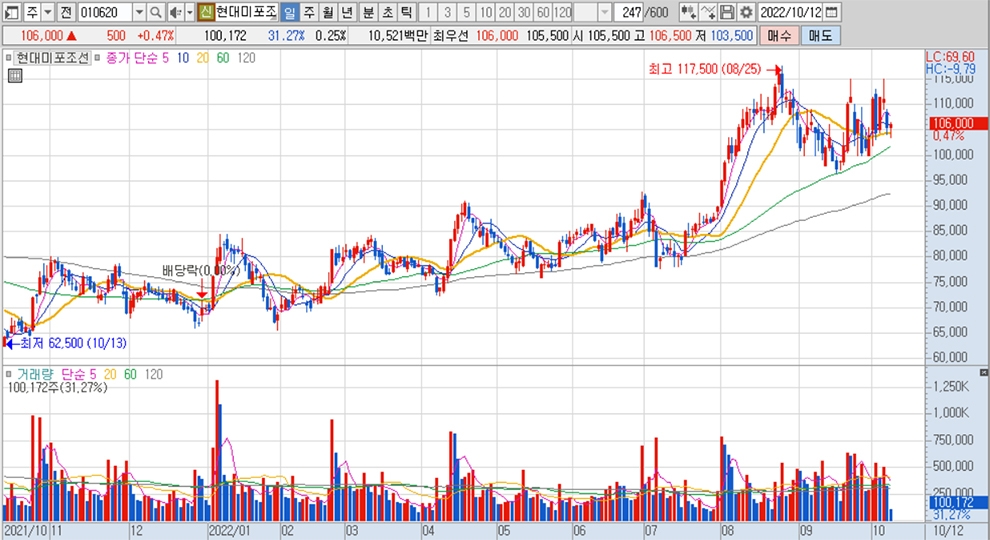Expand the stock code 010620 dropdown
990x540 pixels.
(x=138, y=12)
